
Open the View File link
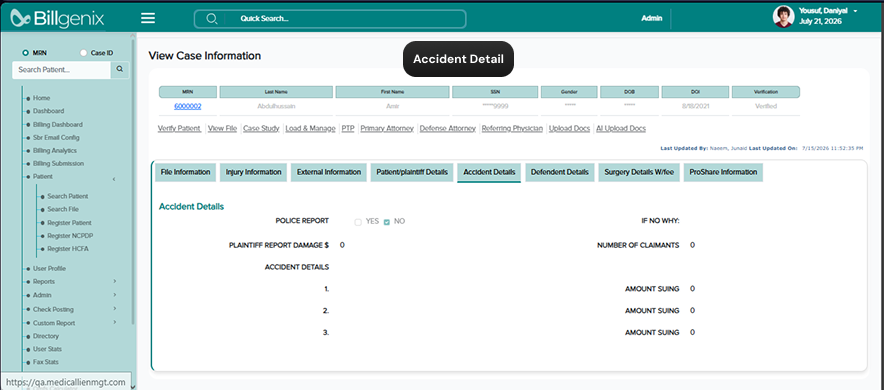point(222,128)
